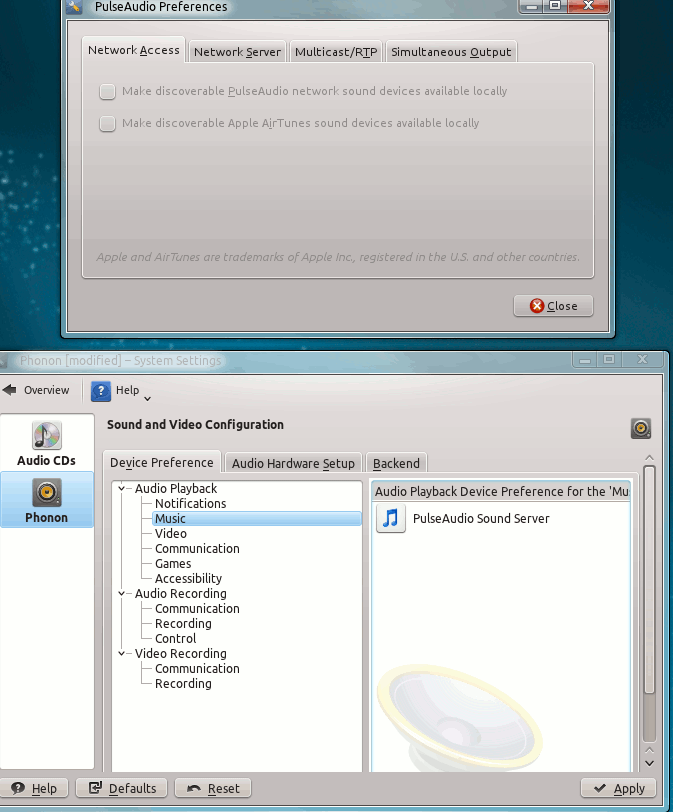The height and width of the screenshot is (812, 673).
Task: Click the blue Help question-mark icon
Action: 101,391
